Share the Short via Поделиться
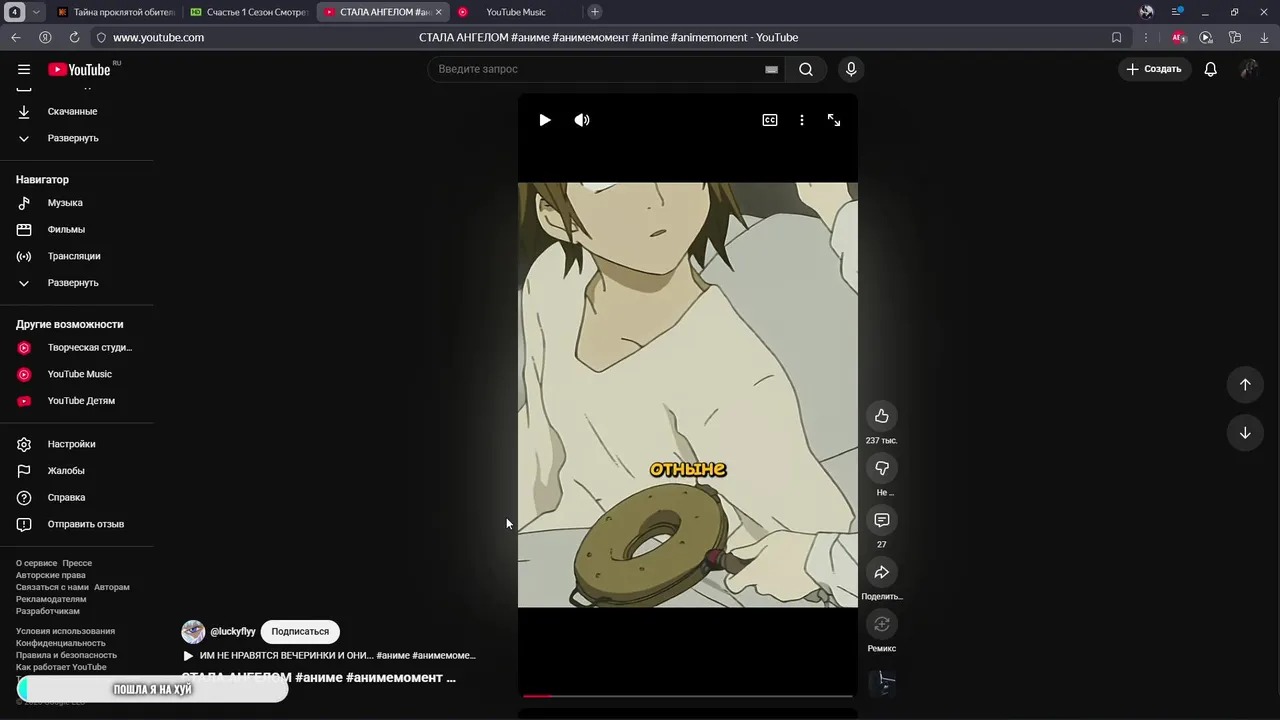This screenshot has width=1280, height=720. pos(881,572)
